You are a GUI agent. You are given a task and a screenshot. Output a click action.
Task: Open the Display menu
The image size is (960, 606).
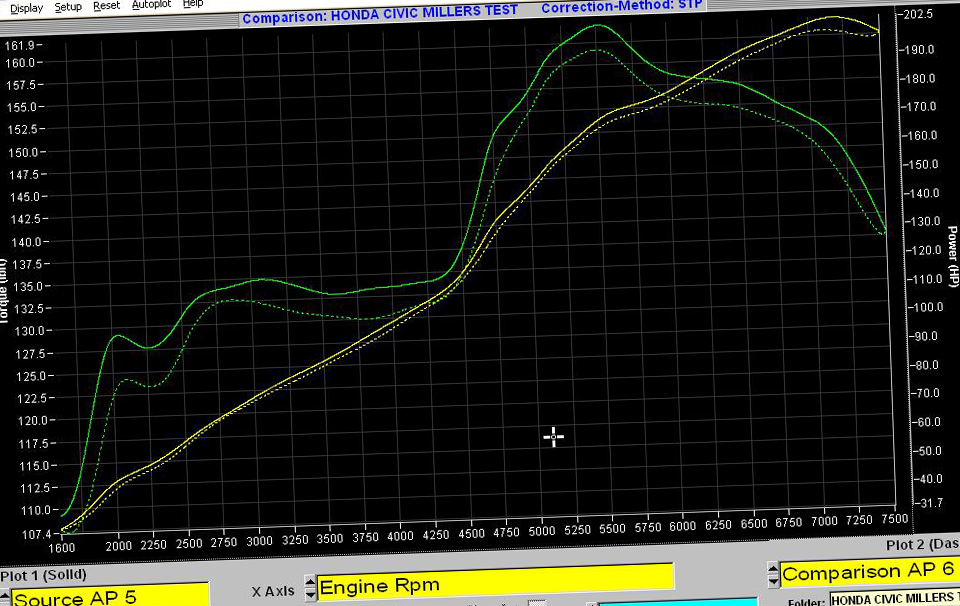point(26,9)
